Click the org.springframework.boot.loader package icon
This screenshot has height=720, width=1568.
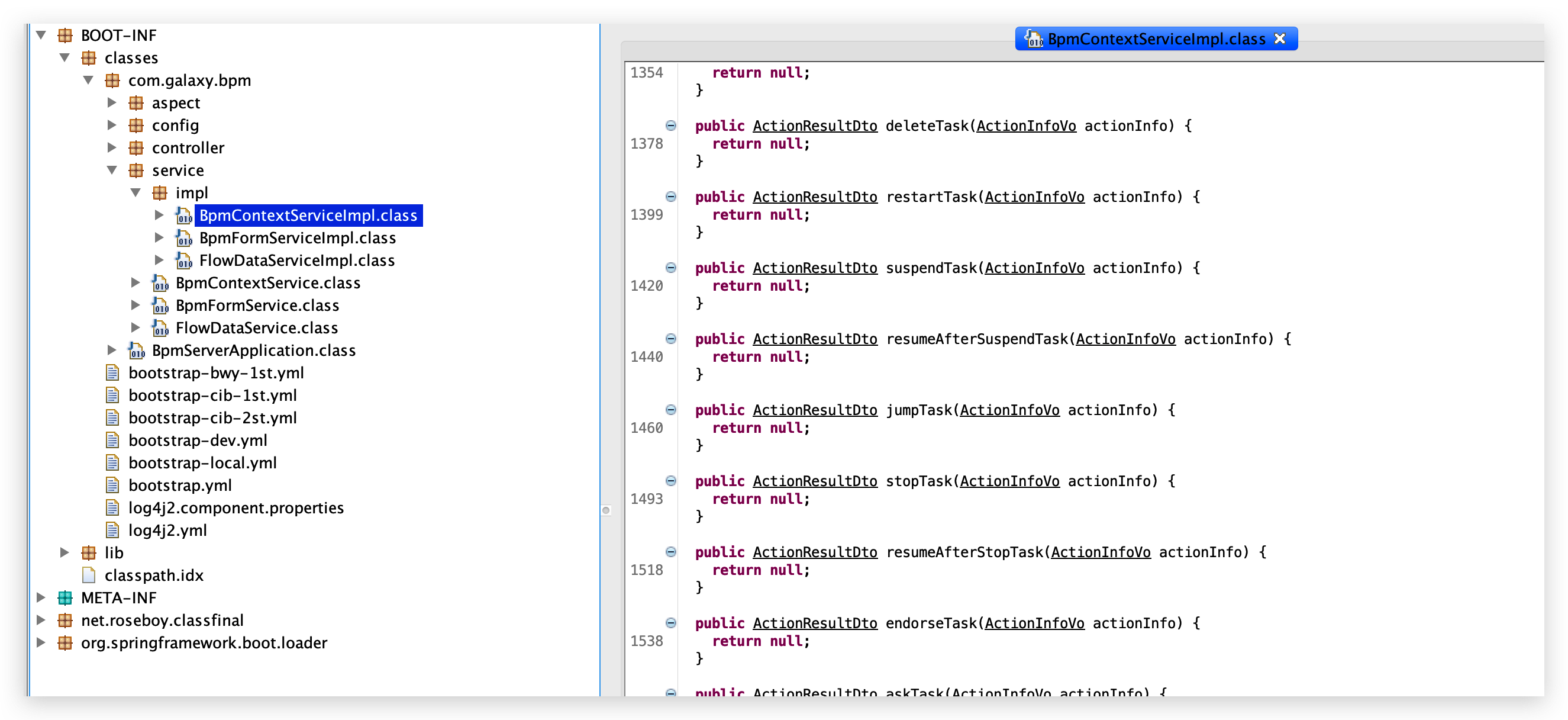(x=65, y=643)
